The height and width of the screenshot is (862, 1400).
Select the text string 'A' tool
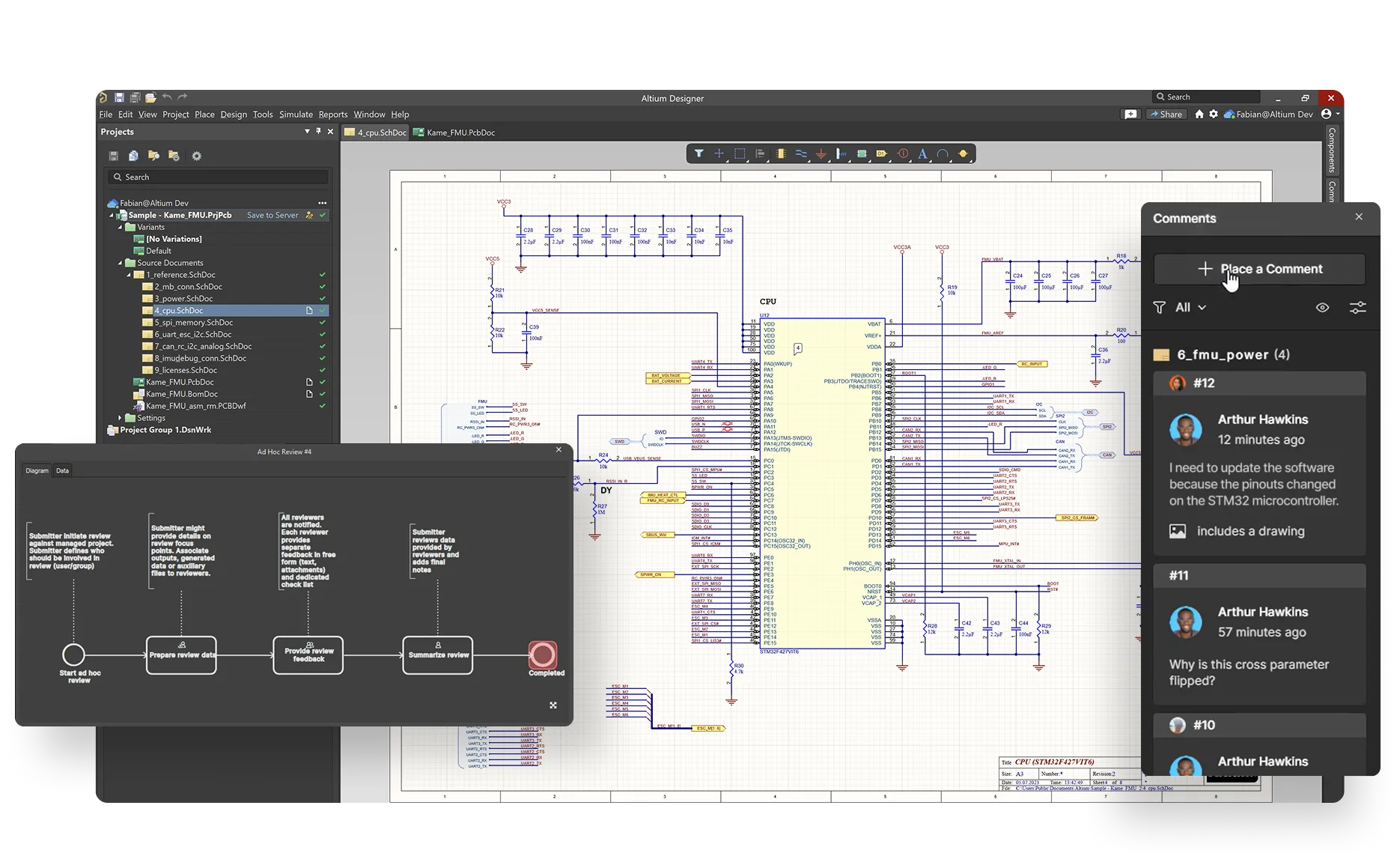[922, 154]
